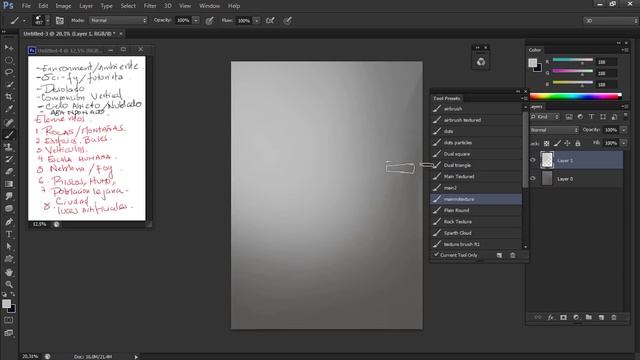Screen dimensions: 640x360
Task: Toggle lock position for layer
Action: pyautogui.click(x=567, y=143)
